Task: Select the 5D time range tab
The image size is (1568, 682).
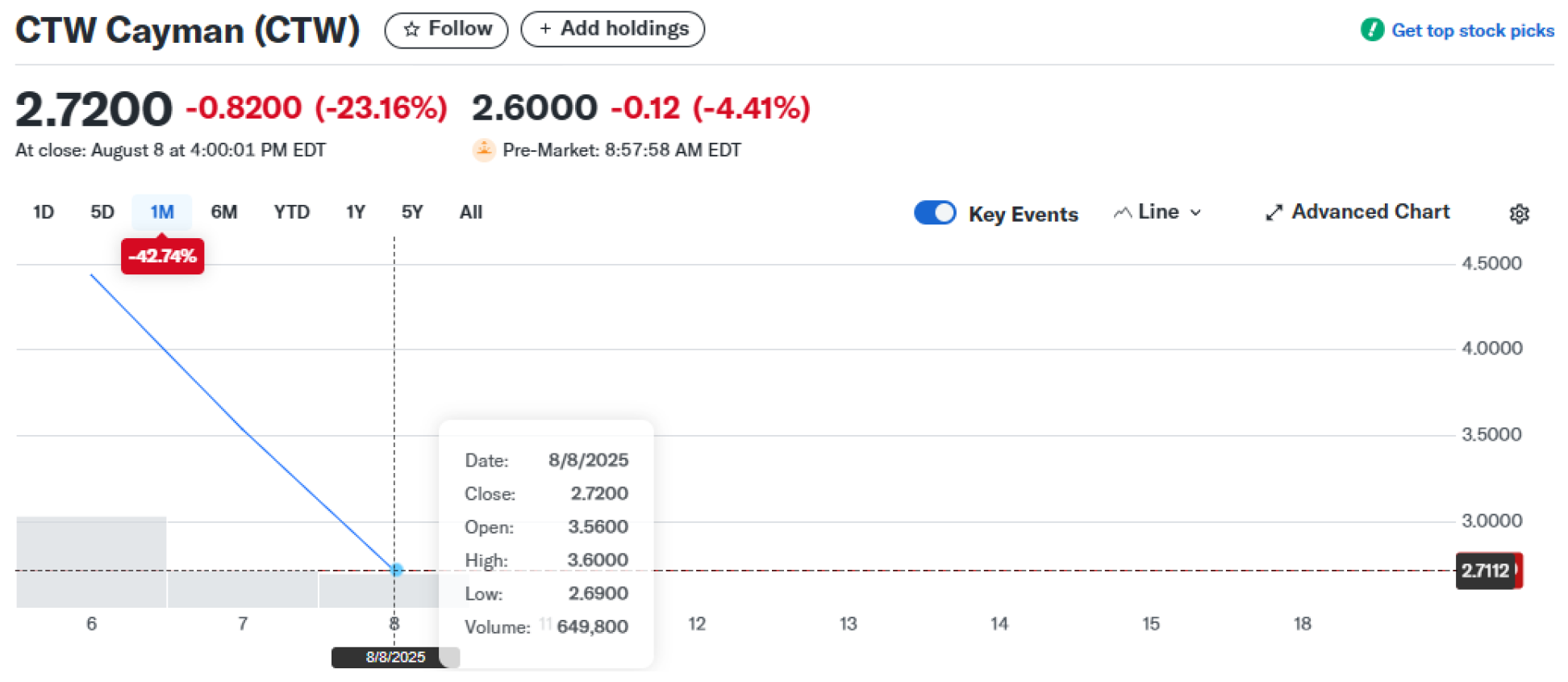Action: (102, 212)
